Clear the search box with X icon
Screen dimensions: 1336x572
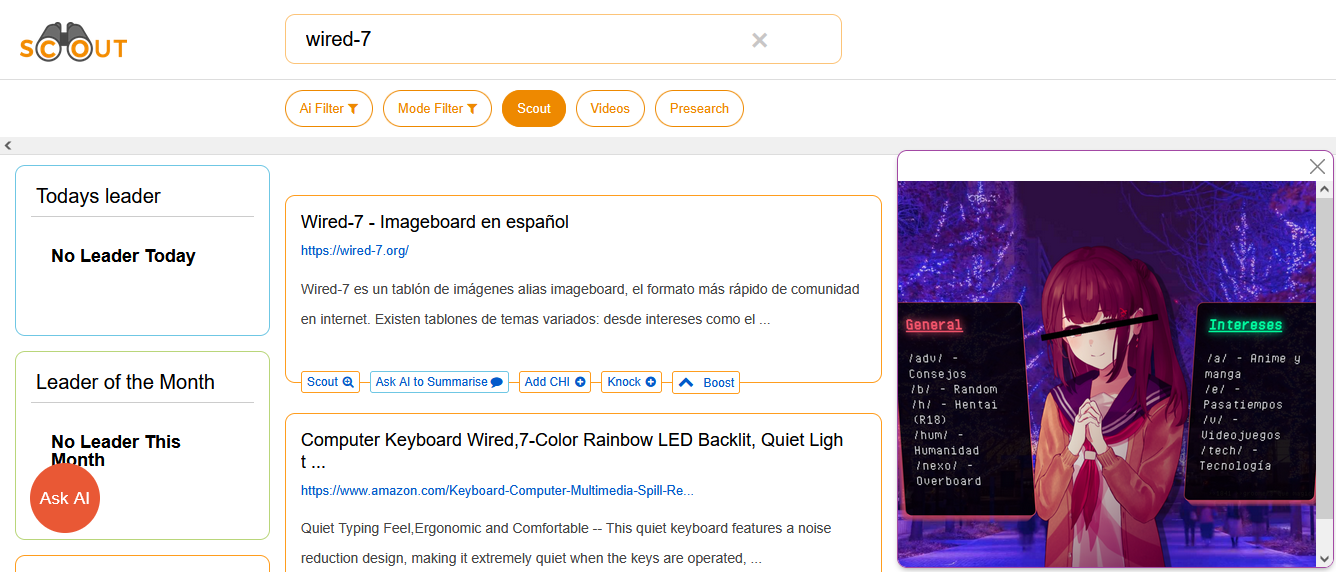(x=759, y=40)
